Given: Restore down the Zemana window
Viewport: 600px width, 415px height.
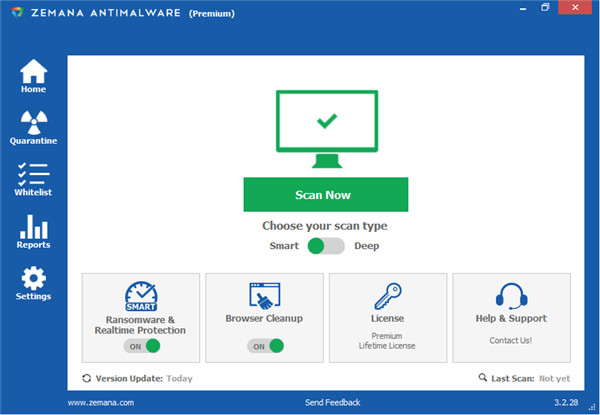Looking at the screenshot, I should point(545,7).
